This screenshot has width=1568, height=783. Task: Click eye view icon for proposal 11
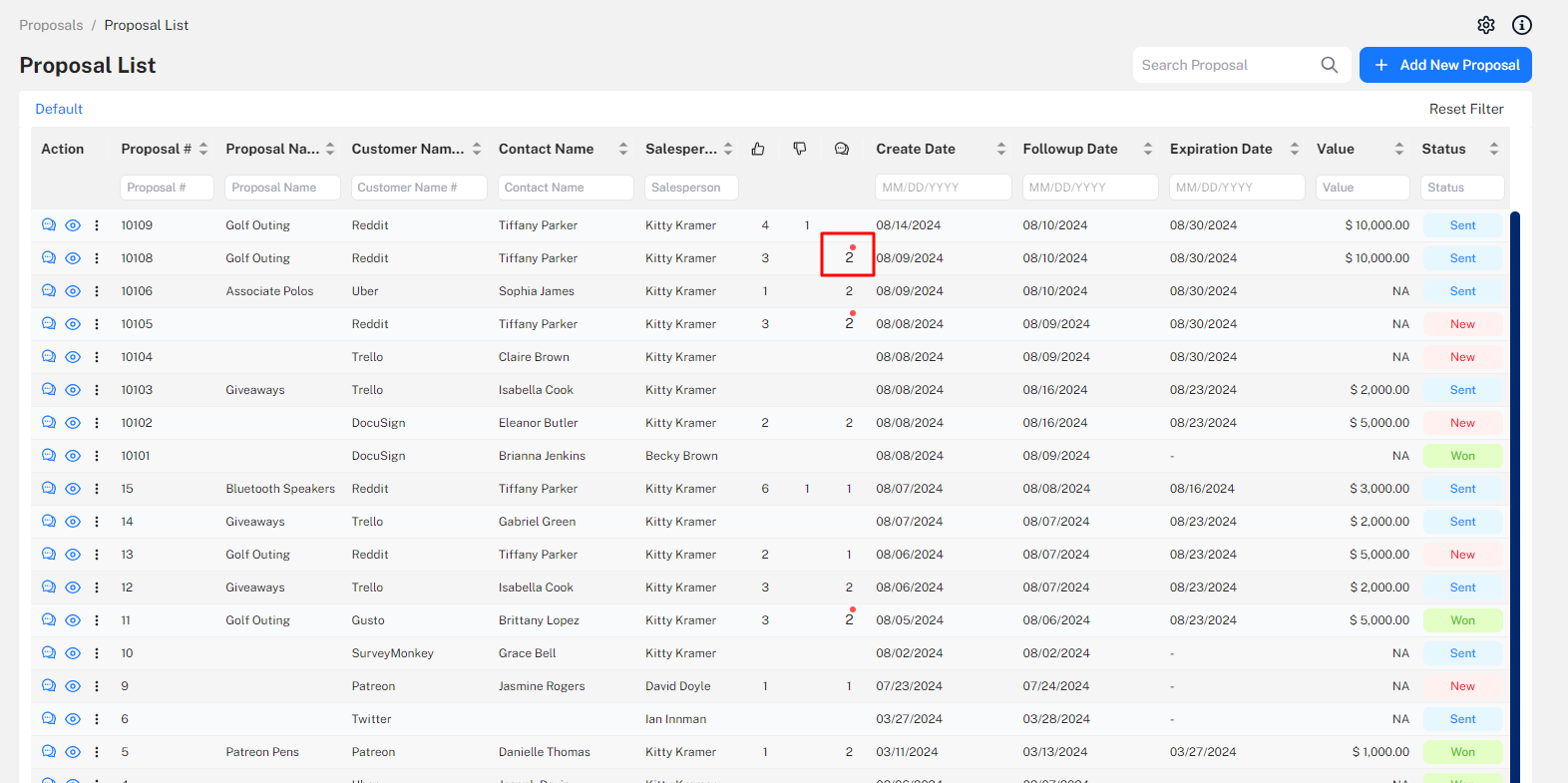[x=73, y=620]
